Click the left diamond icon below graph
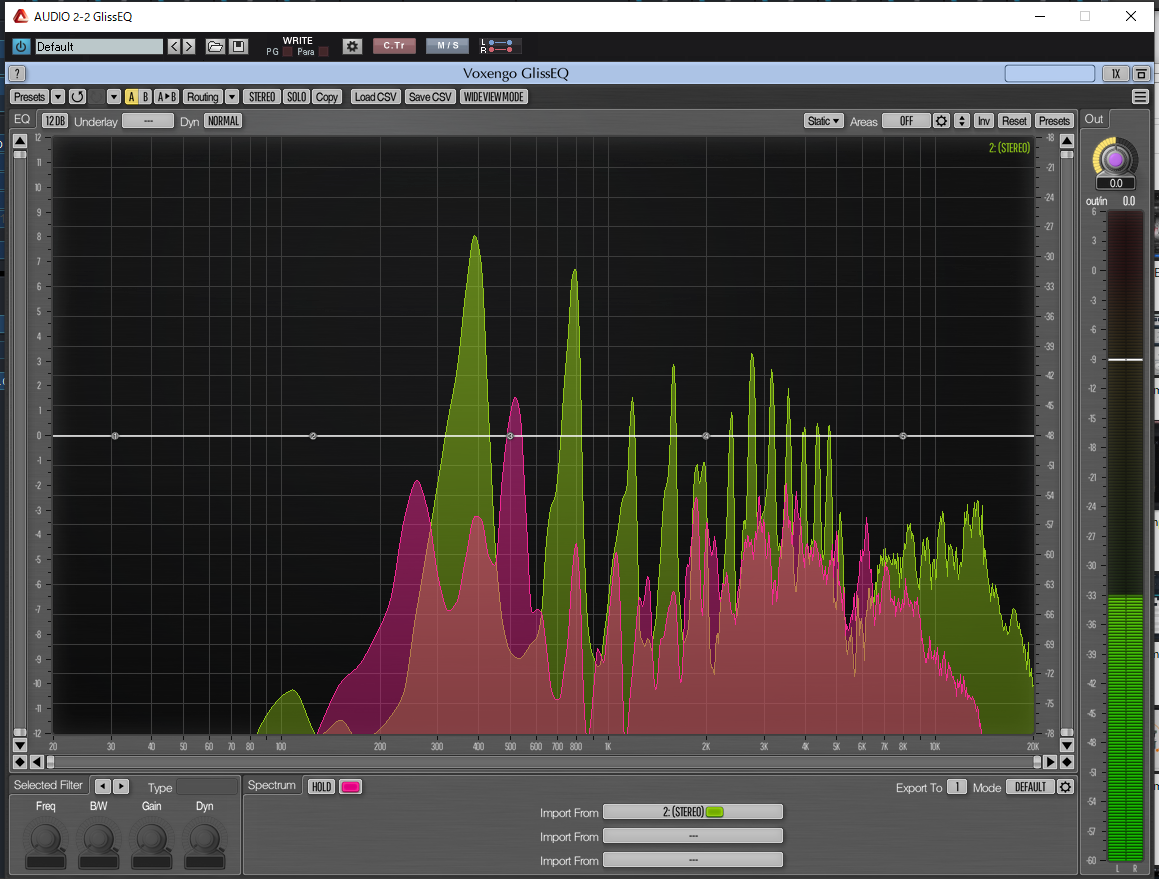This screenshot has height=879, width=1159. coord(20,761)
